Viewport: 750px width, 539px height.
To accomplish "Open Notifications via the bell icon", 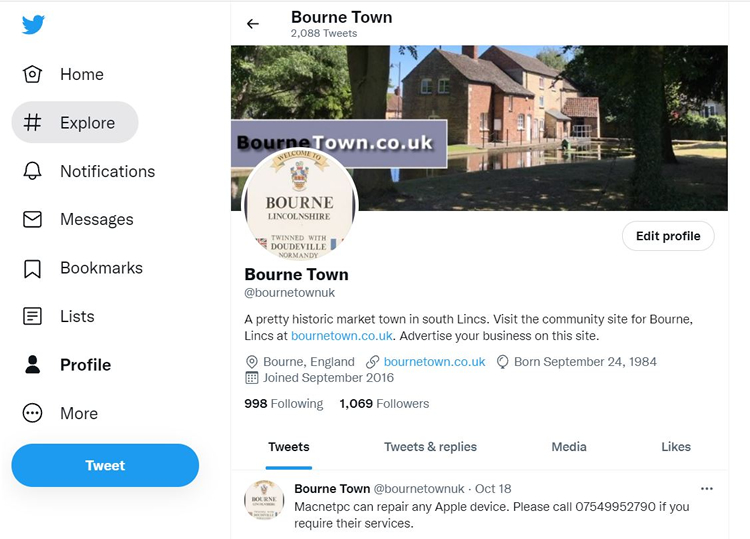I will click(x=33, y=171).
